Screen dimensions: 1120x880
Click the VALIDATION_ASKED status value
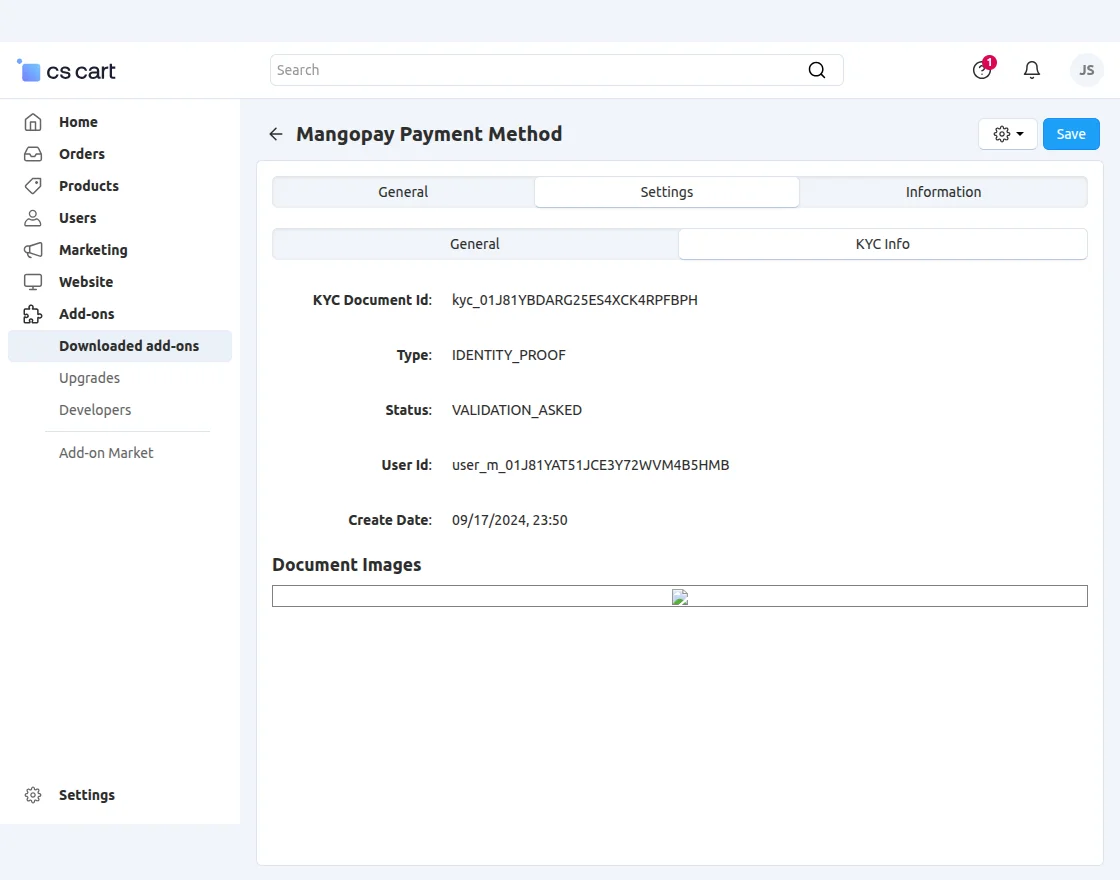(516, 410)
